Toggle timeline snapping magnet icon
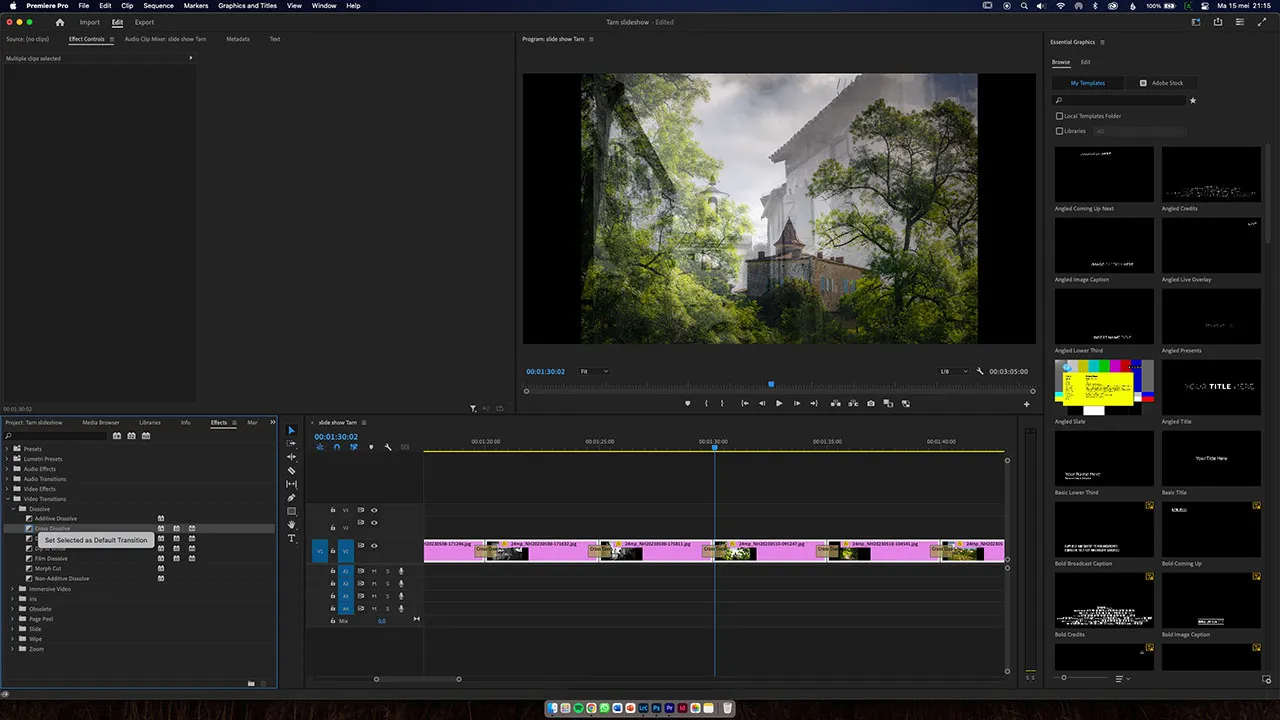 336,447
